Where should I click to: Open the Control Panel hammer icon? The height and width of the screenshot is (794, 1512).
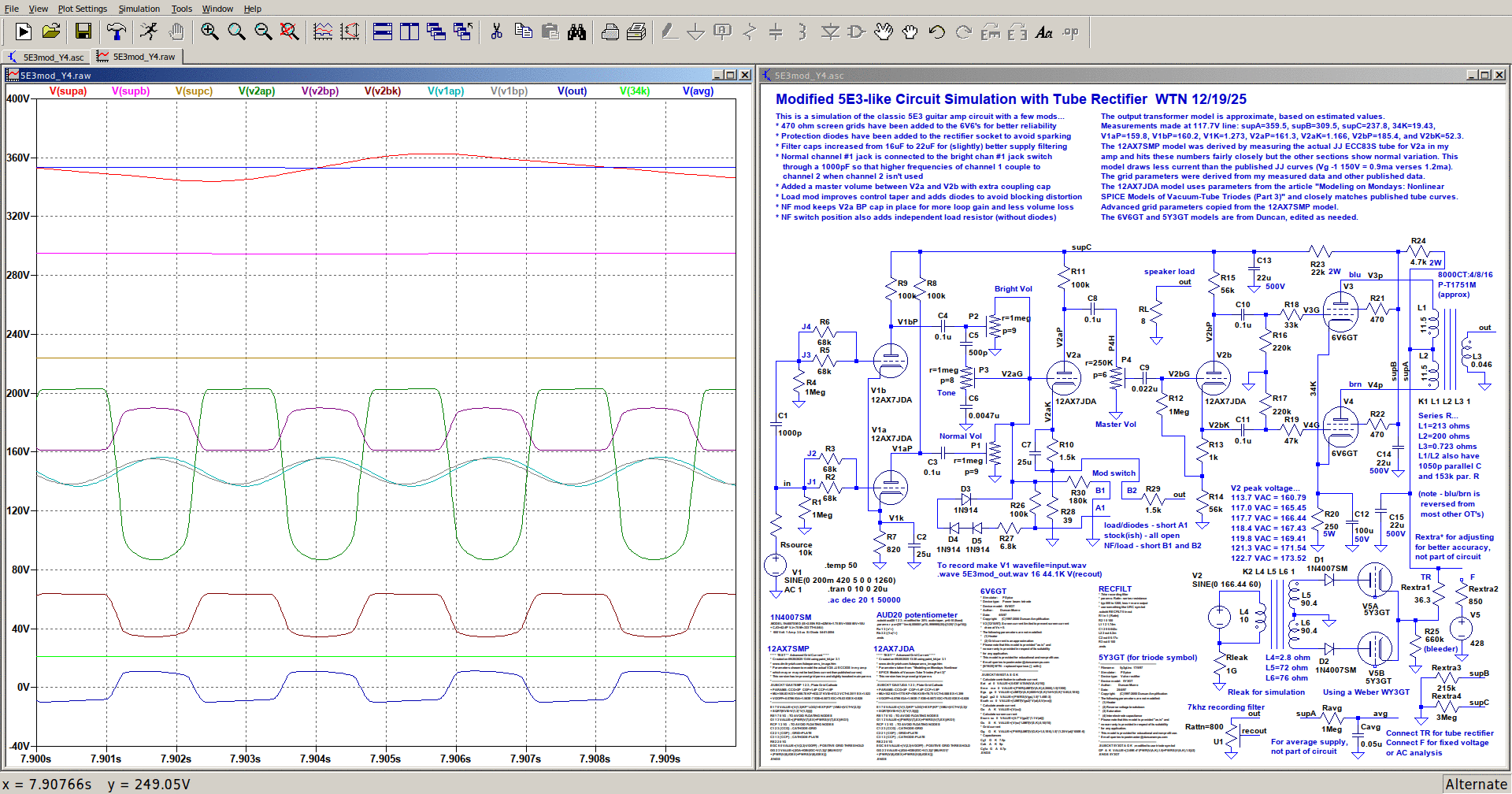(117, 32)
